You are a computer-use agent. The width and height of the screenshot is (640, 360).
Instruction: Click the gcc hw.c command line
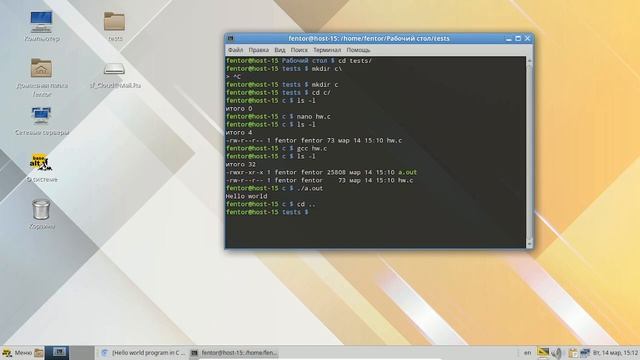pyautogui.click(x=276, y=148)
